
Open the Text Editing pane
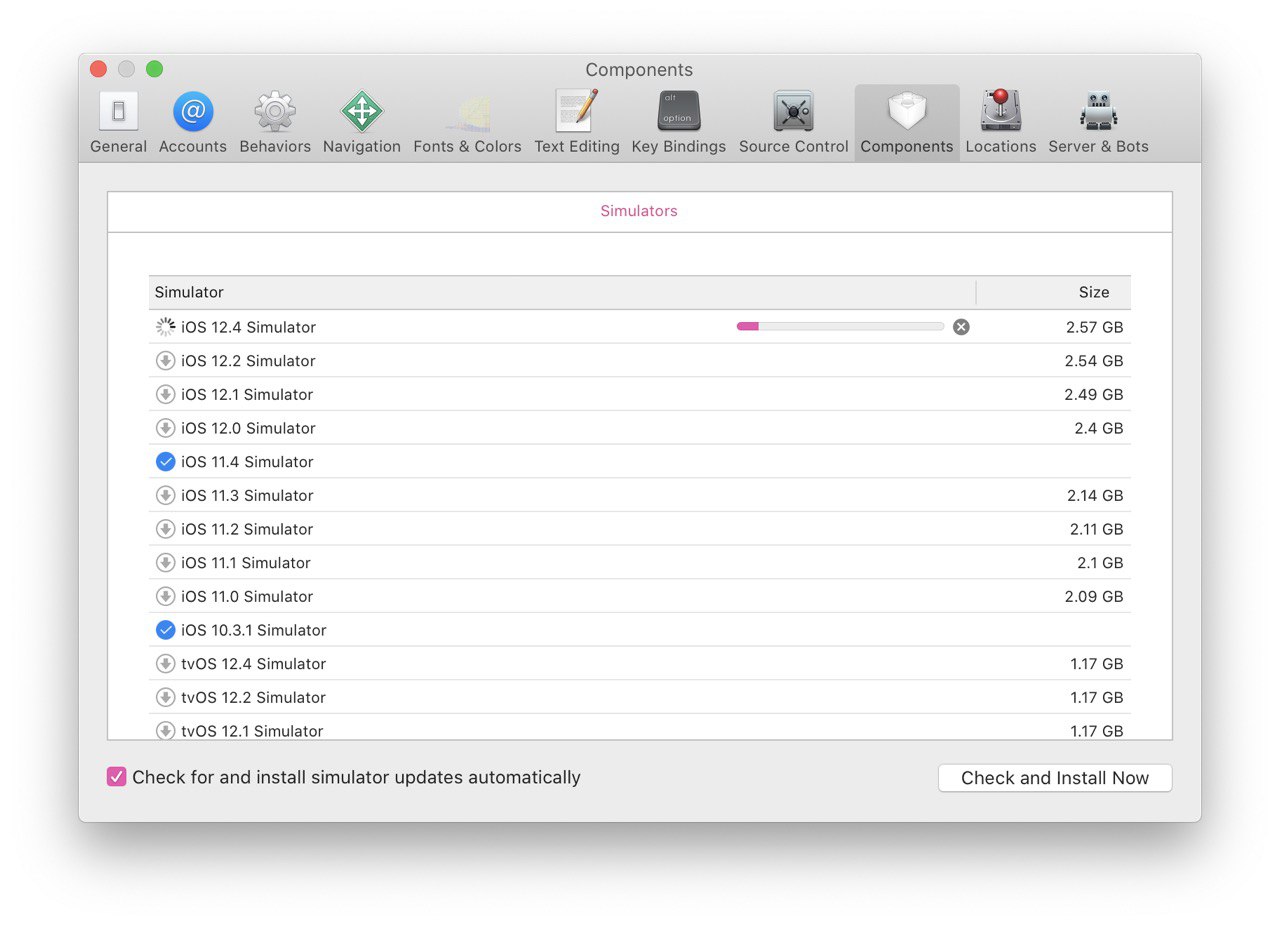(x=577, y=123)
